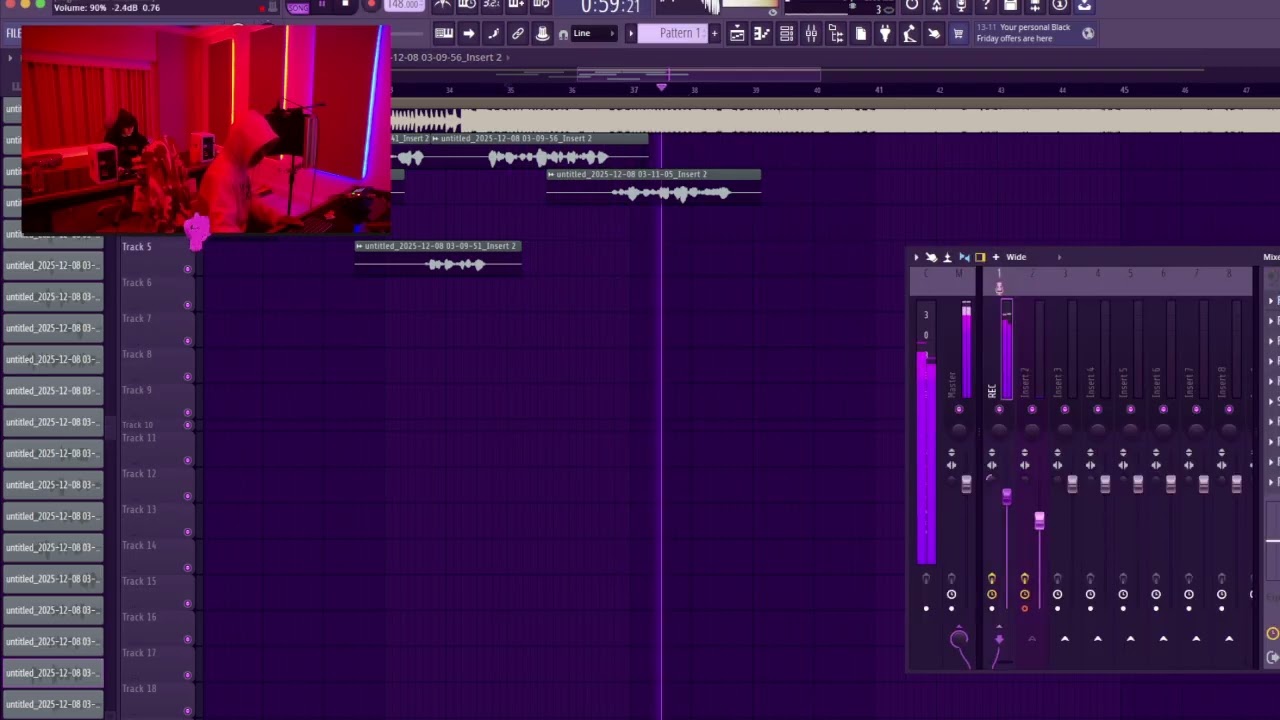Screen dimensions: 1280x720
Task: Click the mixer header icon left of blue waveform
Action: pyautogui.click(x=947, y=257)
